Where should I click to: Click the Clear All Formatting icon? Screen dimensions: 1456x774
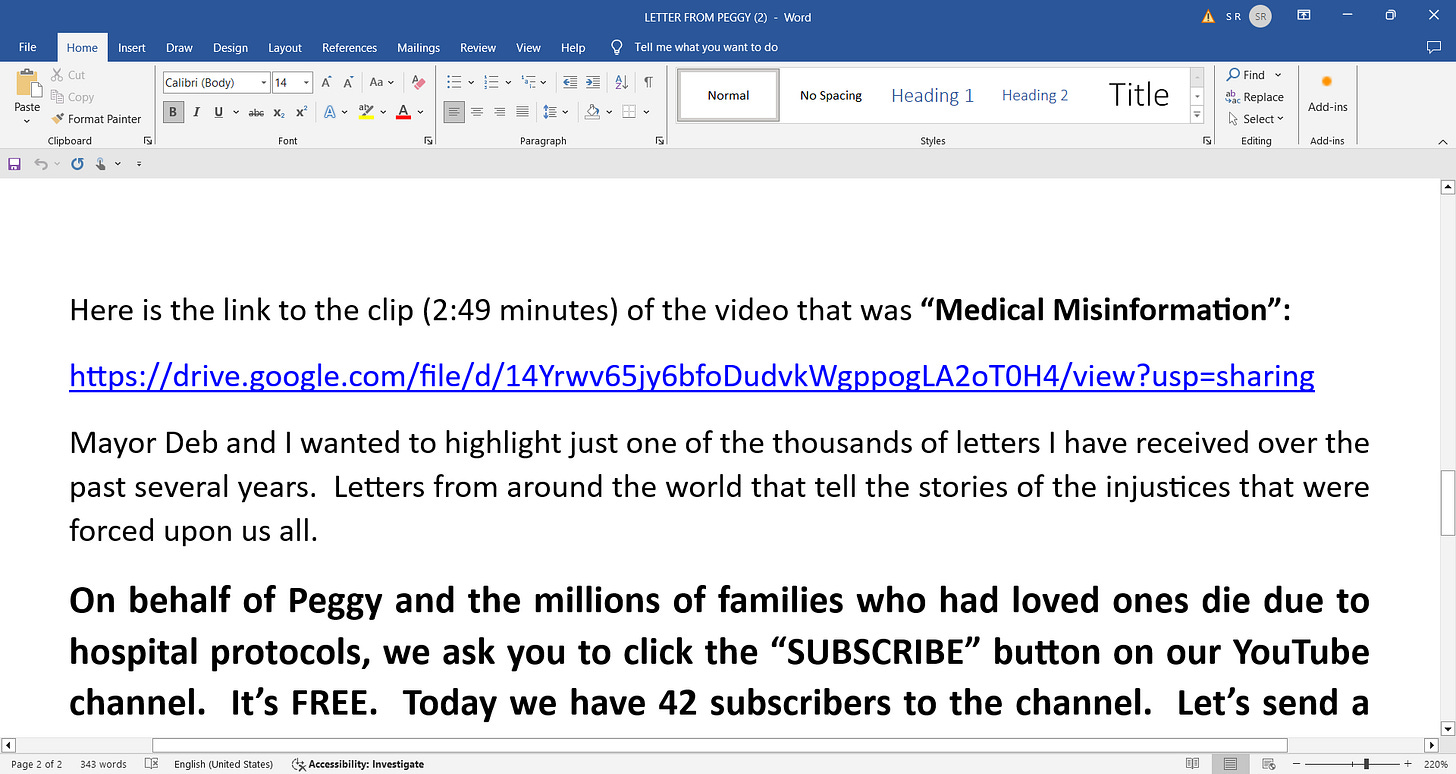pos(418,83)
